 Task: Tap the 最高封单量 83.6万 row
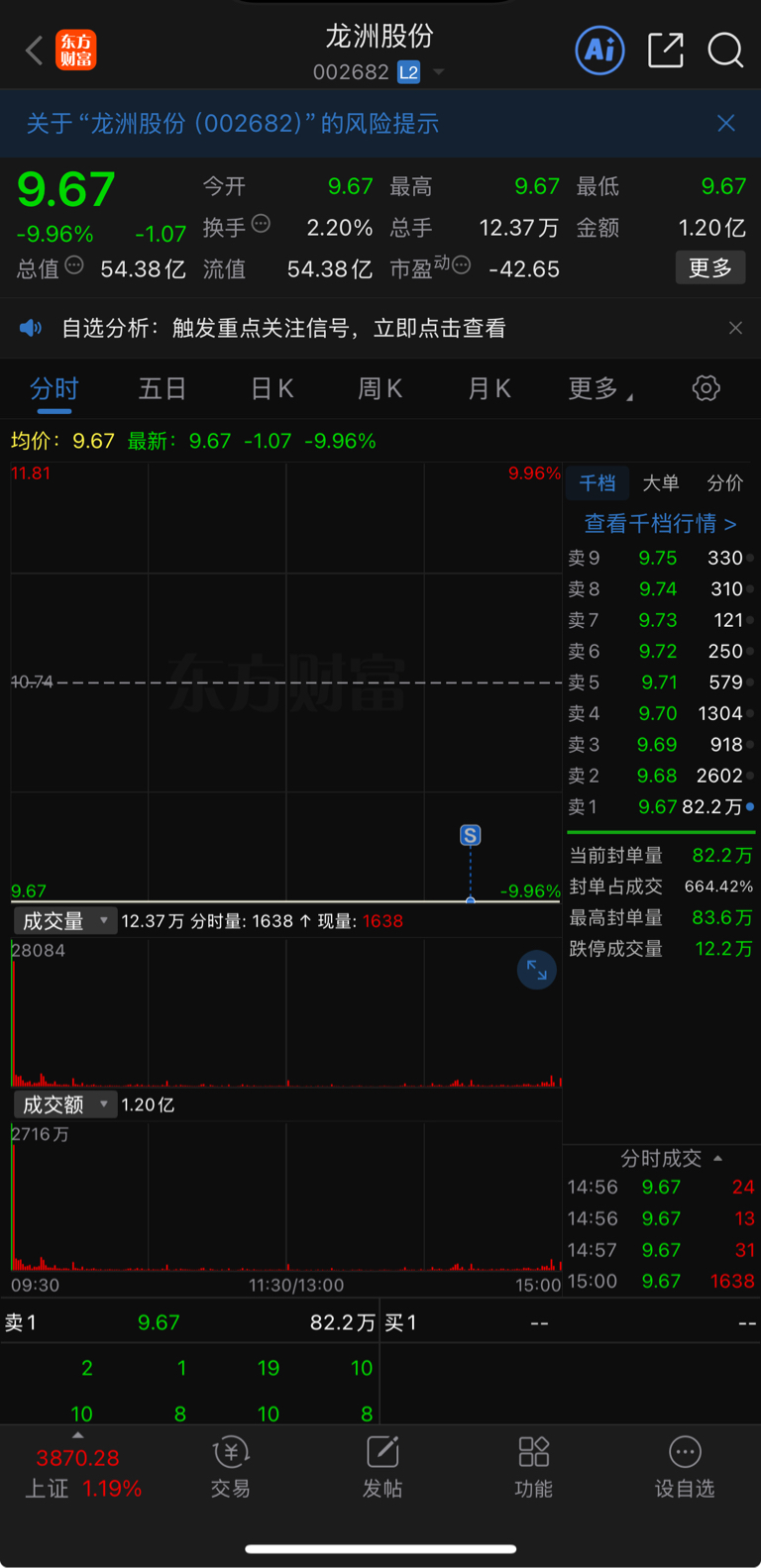pyautogui.click(x=661, y=917)
